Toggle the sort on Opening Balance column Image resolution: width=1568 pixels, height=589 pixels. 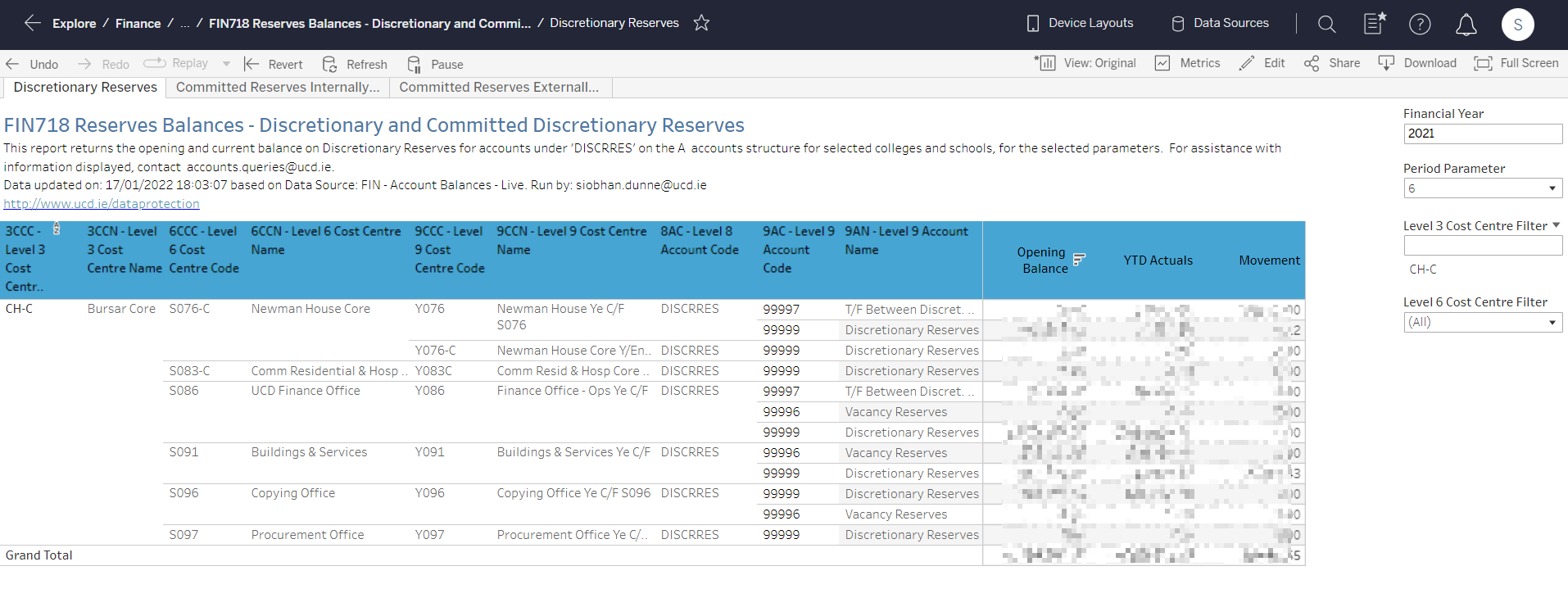(1079, 260)
